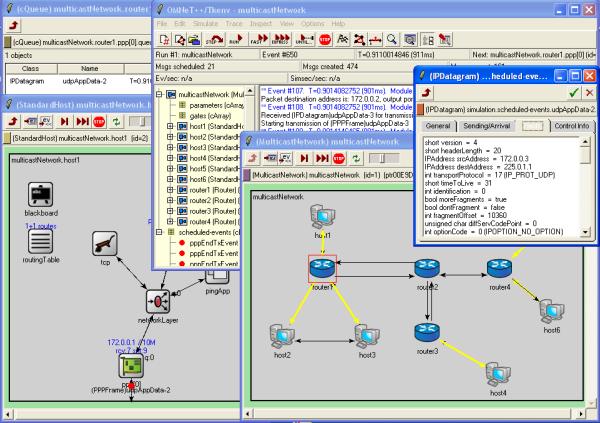
Task: Select the udpAppData-2 row in cQueue list
Action: (78, 81)
